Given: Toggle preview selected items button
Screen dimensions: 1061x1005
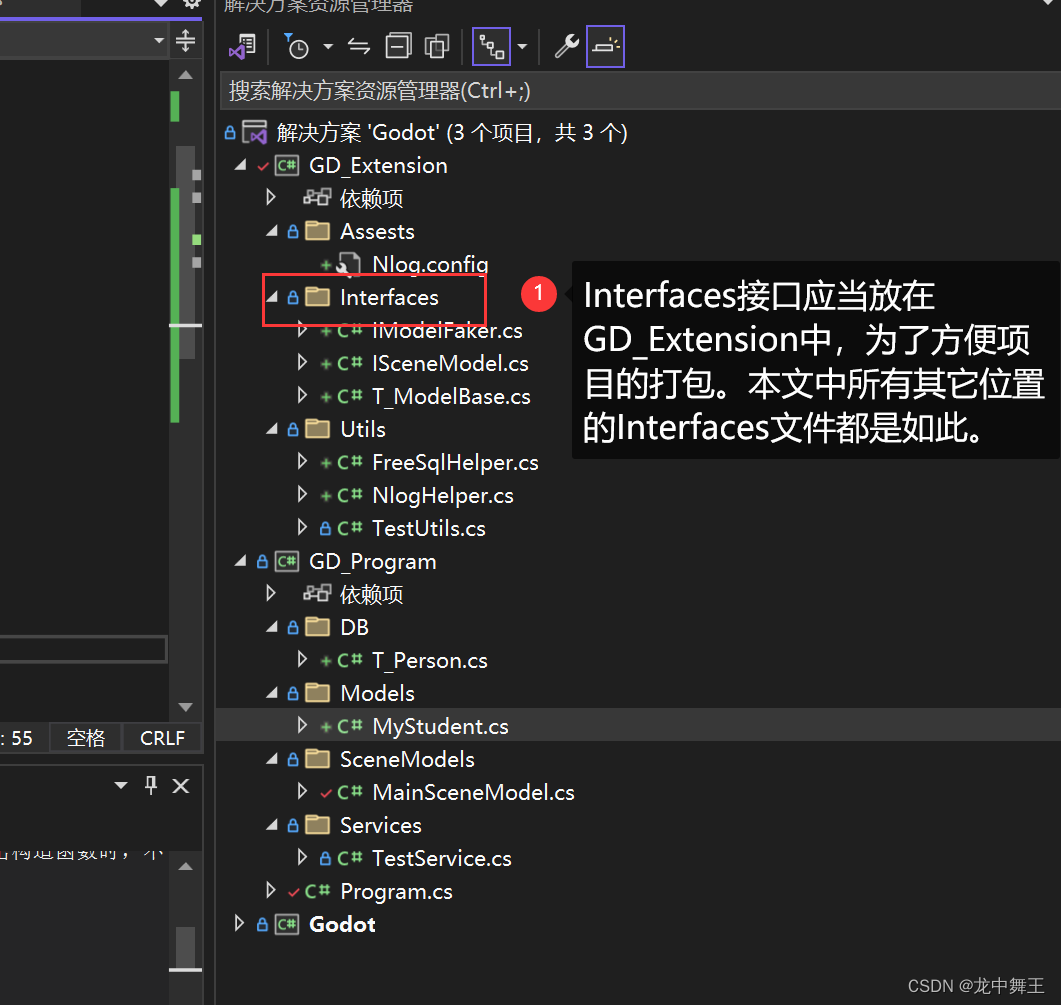Looking at the screenshot, I should point(606,47).
